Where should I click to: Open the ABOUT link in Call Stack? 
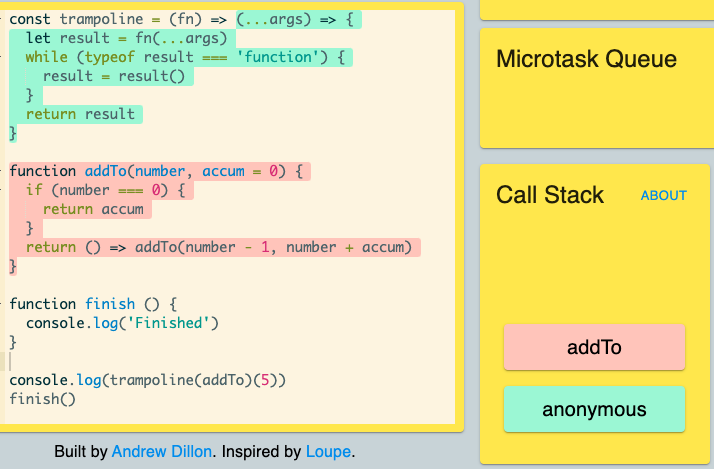(x=663, y=195)
